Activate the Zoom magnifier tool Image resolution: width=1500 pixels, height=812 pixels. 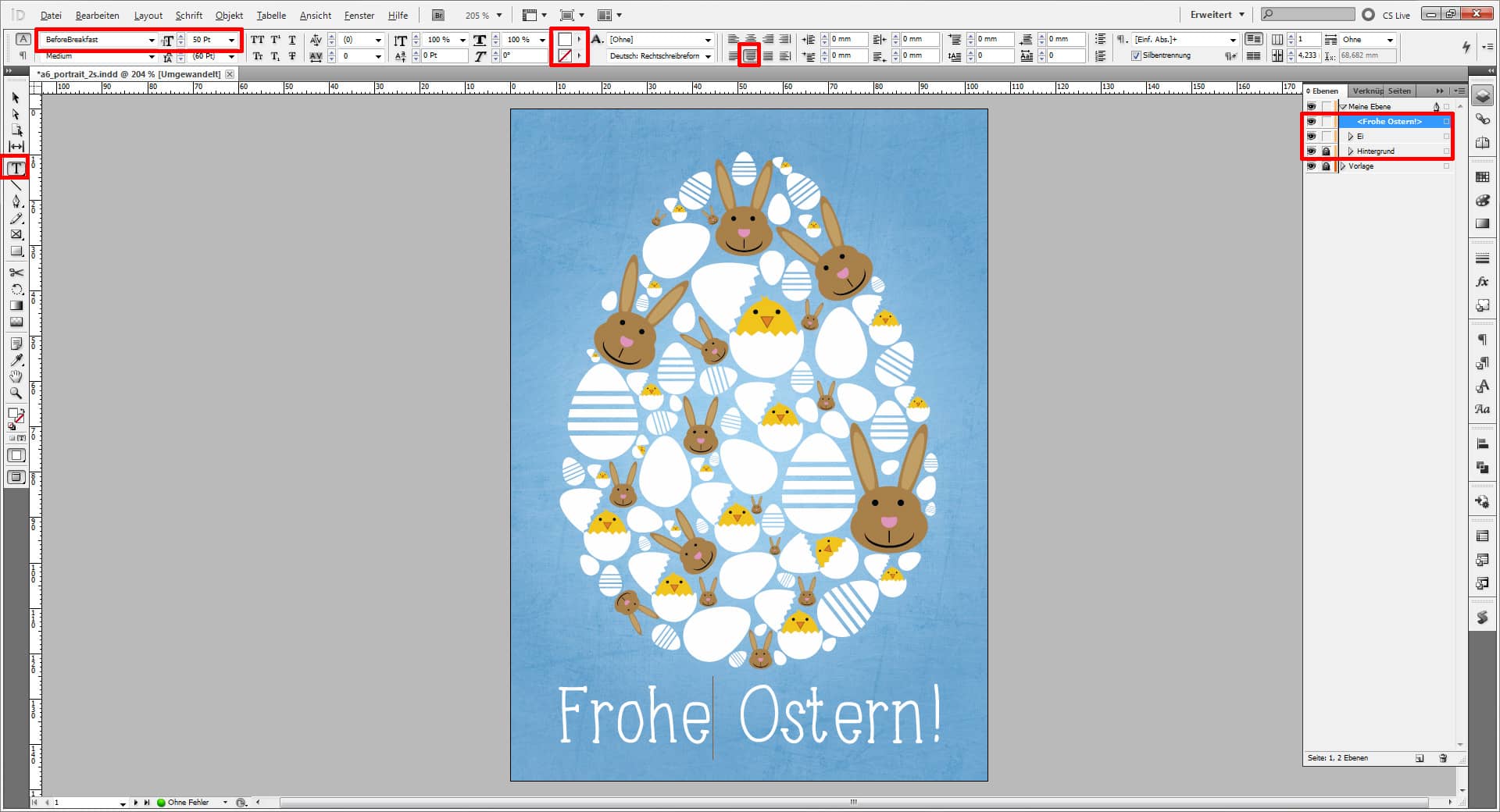pos(16,394)
